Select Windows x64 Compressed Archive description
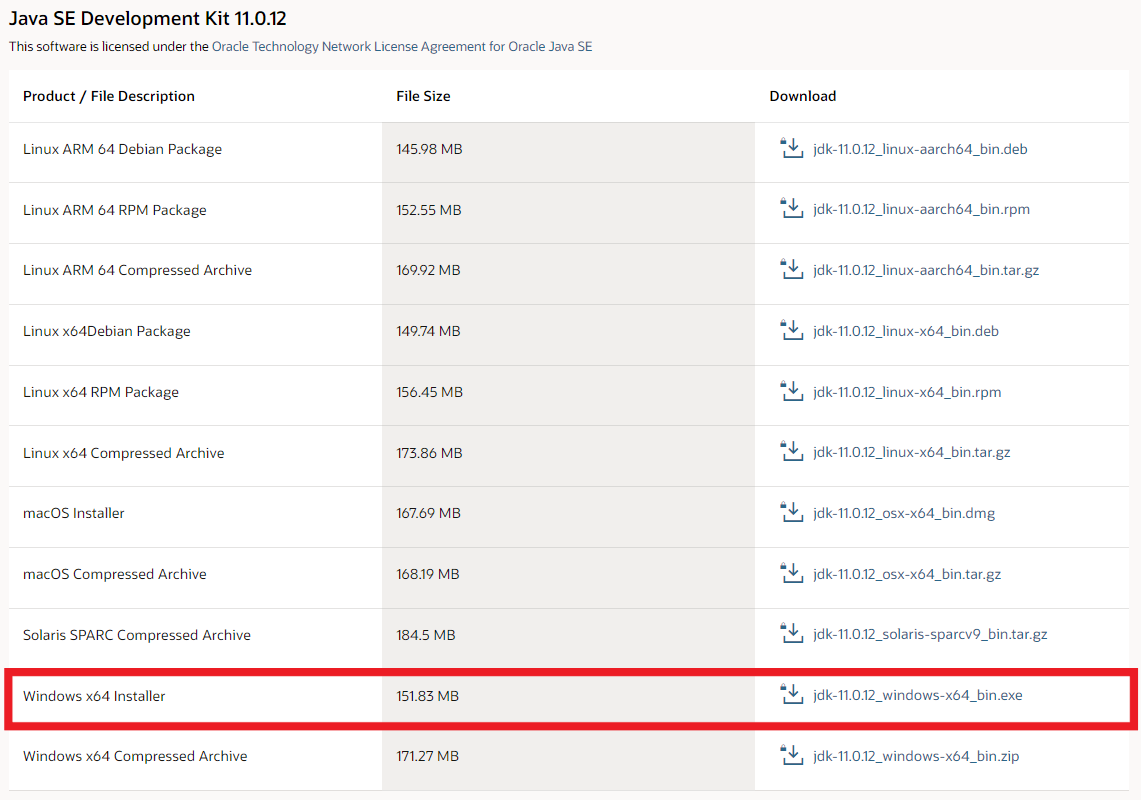Image resolution: width=1141 pixels, height=800 pixels. (x=135, y=756)
